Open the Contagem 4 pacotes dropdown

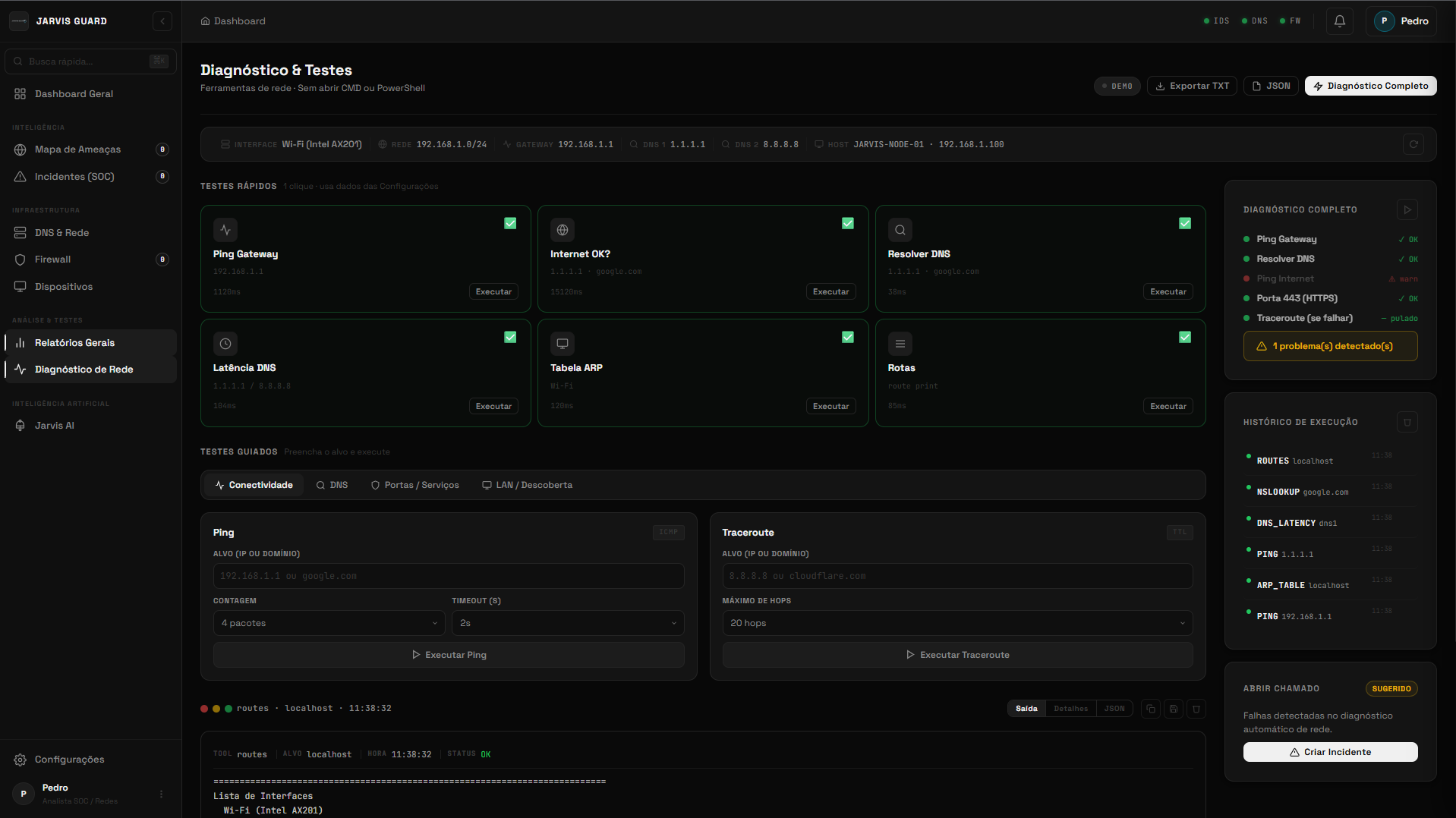point(329,623)
